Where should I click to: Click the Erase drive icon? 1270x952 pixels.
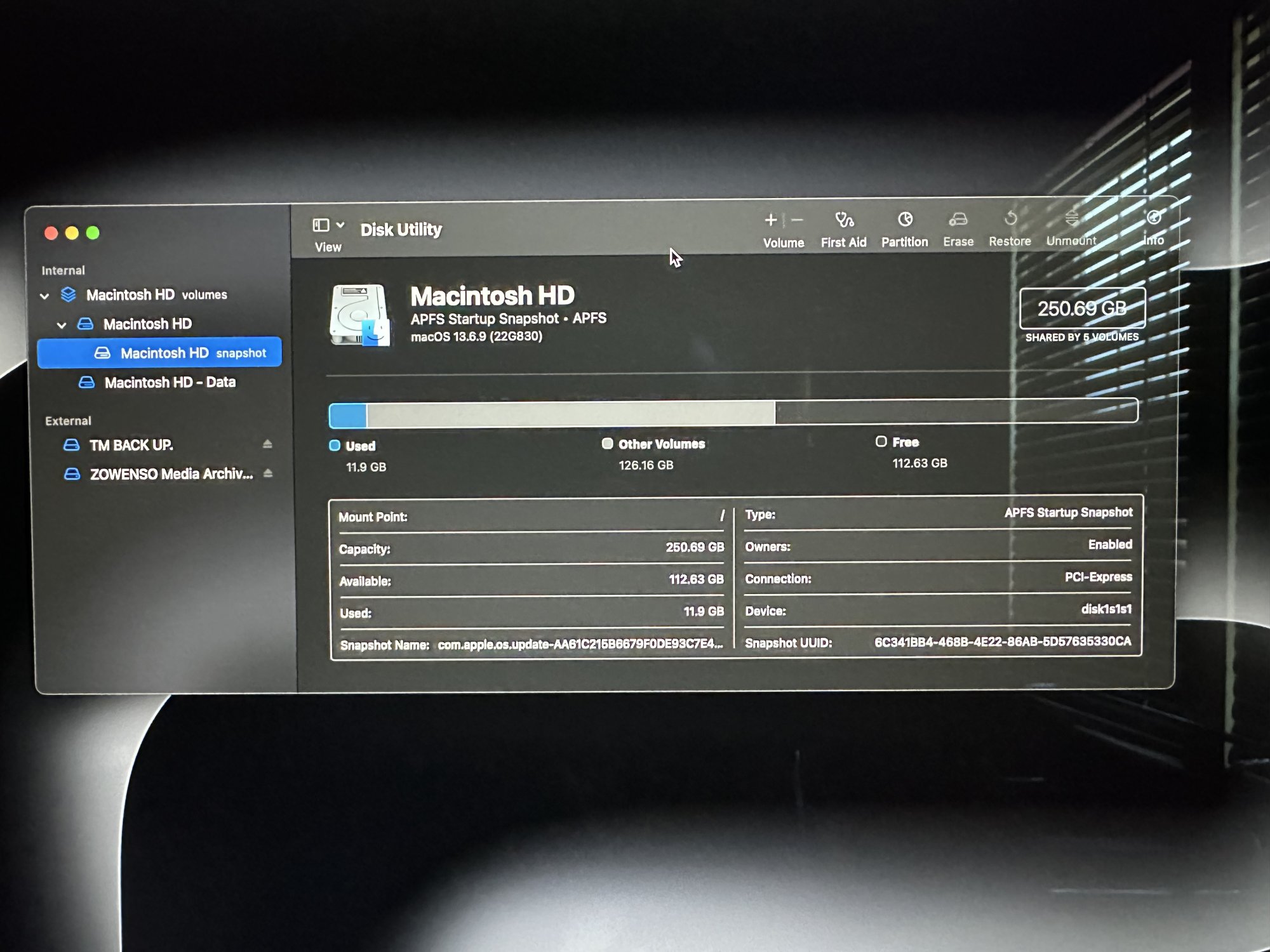(958, 220)
